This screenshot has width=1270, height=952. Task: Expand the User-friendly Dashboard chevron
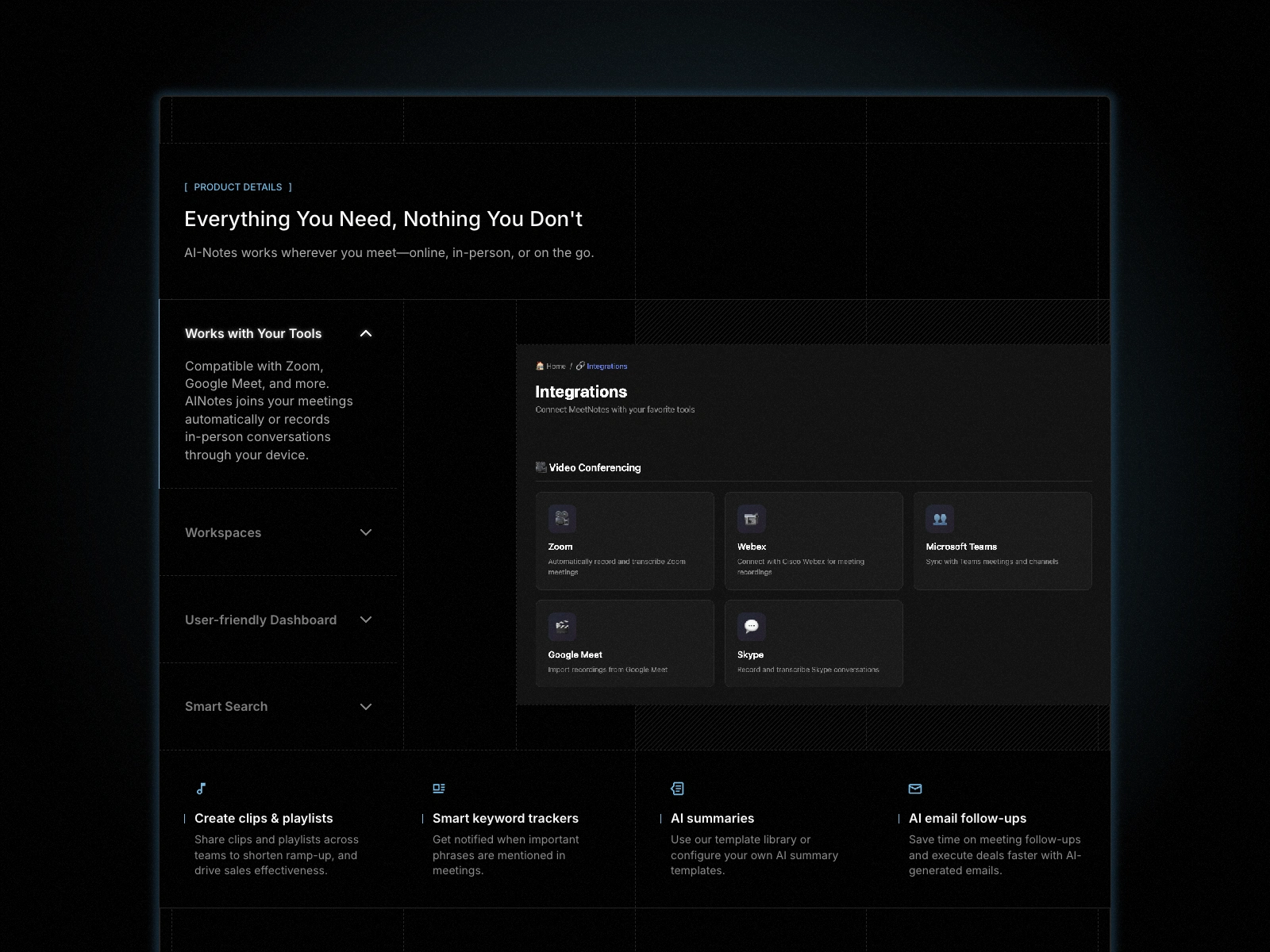(x=366, y=620)
